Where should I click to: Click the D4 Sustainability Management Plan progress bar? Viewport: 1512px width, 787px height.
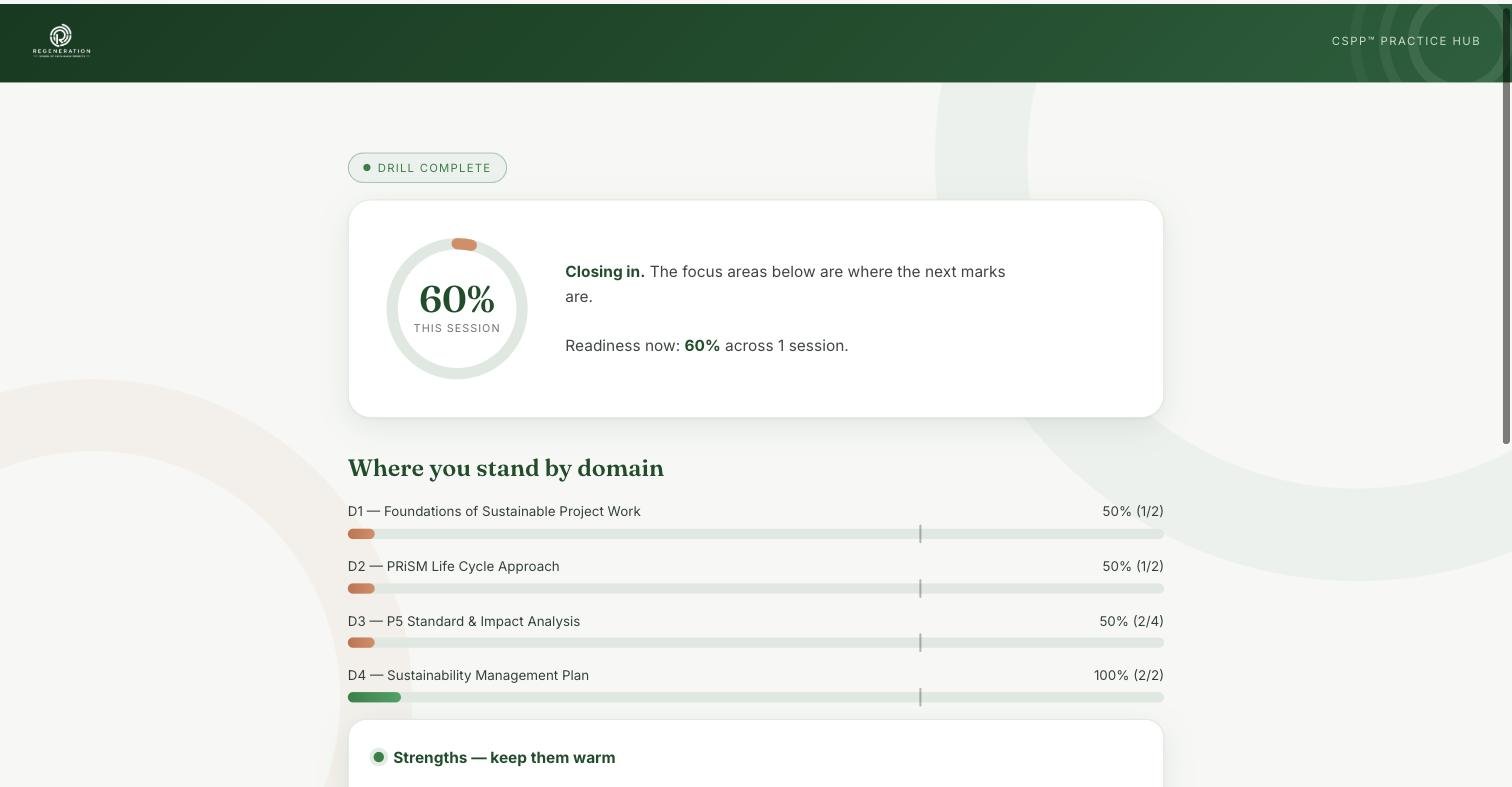pyautogui.click(x=756, y=697)
